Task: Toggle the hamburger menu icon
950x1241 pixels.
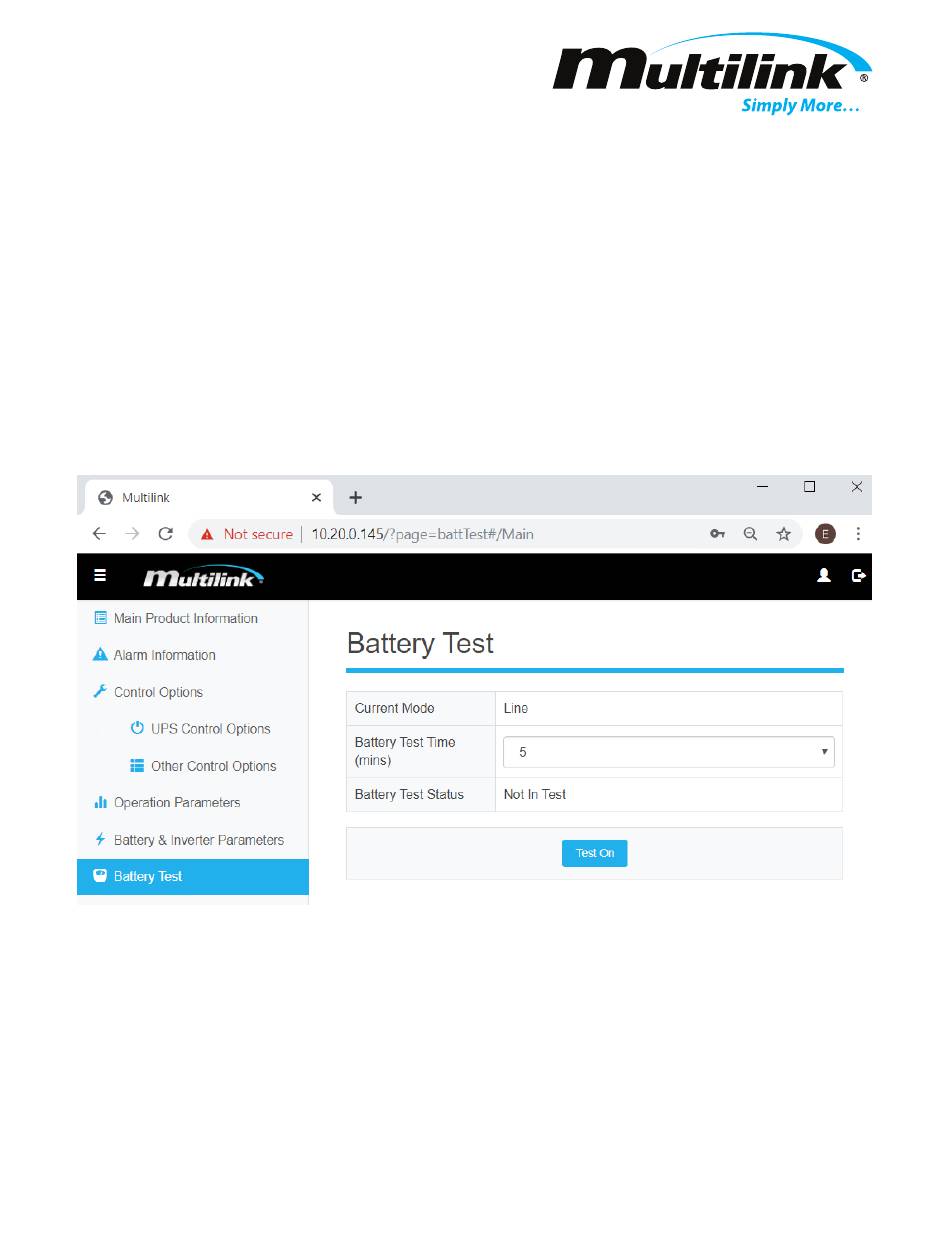Action: pos(100,576)
